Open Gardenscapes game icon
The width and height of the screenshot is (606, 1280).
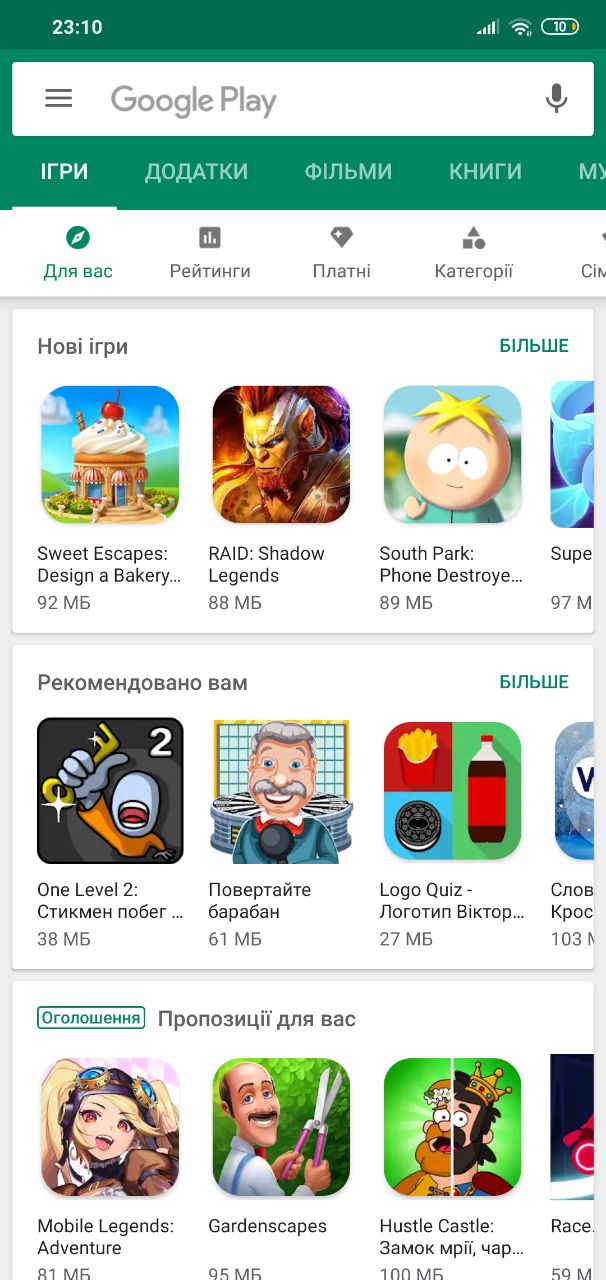point(281,1127)
